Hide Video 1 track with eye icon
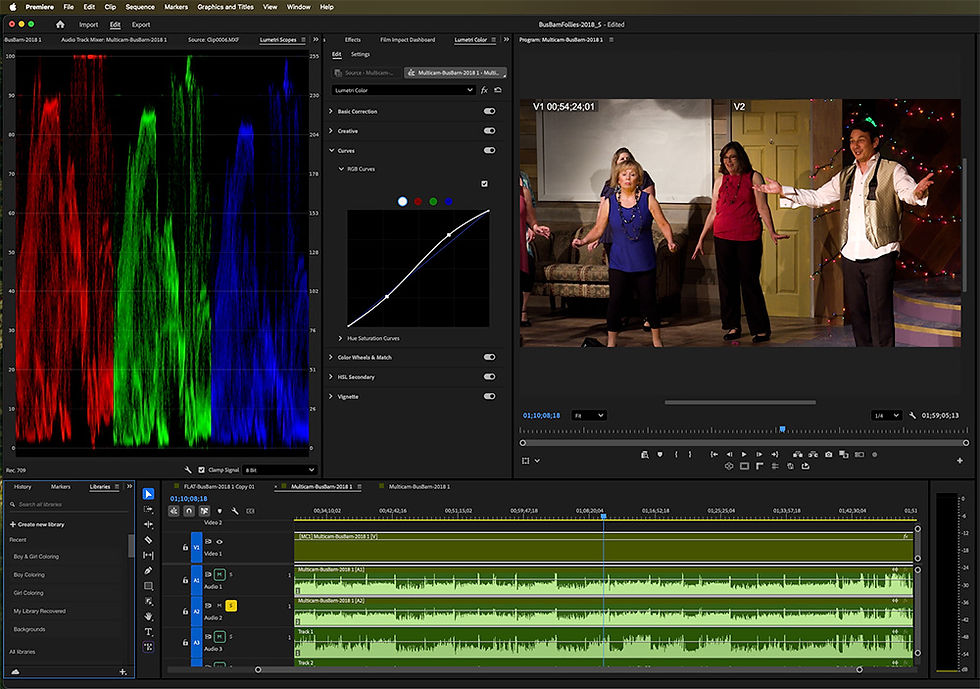 click(219, 541)
